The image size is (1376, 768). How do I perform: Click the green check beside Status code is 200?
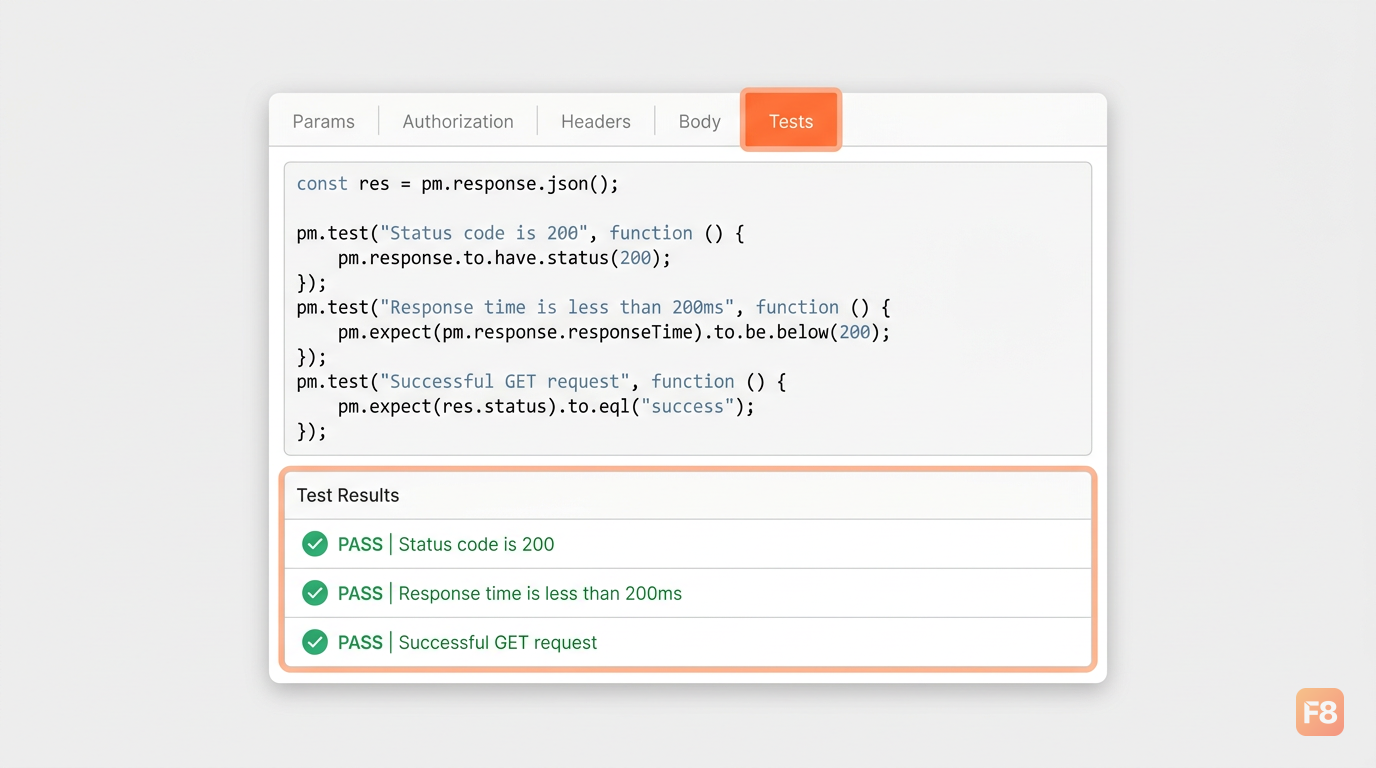pos(315,544)
